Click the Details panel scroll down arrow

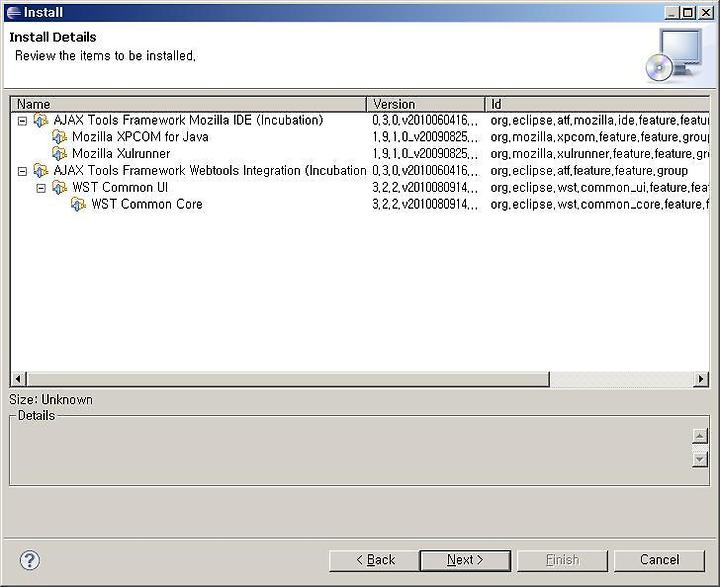(699, 459)
